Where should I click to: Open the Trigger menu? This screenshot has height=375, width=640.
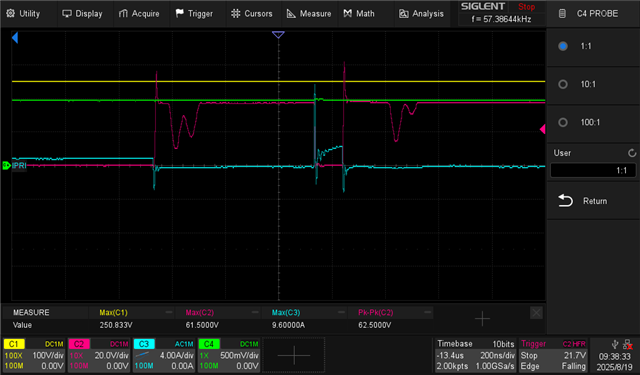point(194,13)
